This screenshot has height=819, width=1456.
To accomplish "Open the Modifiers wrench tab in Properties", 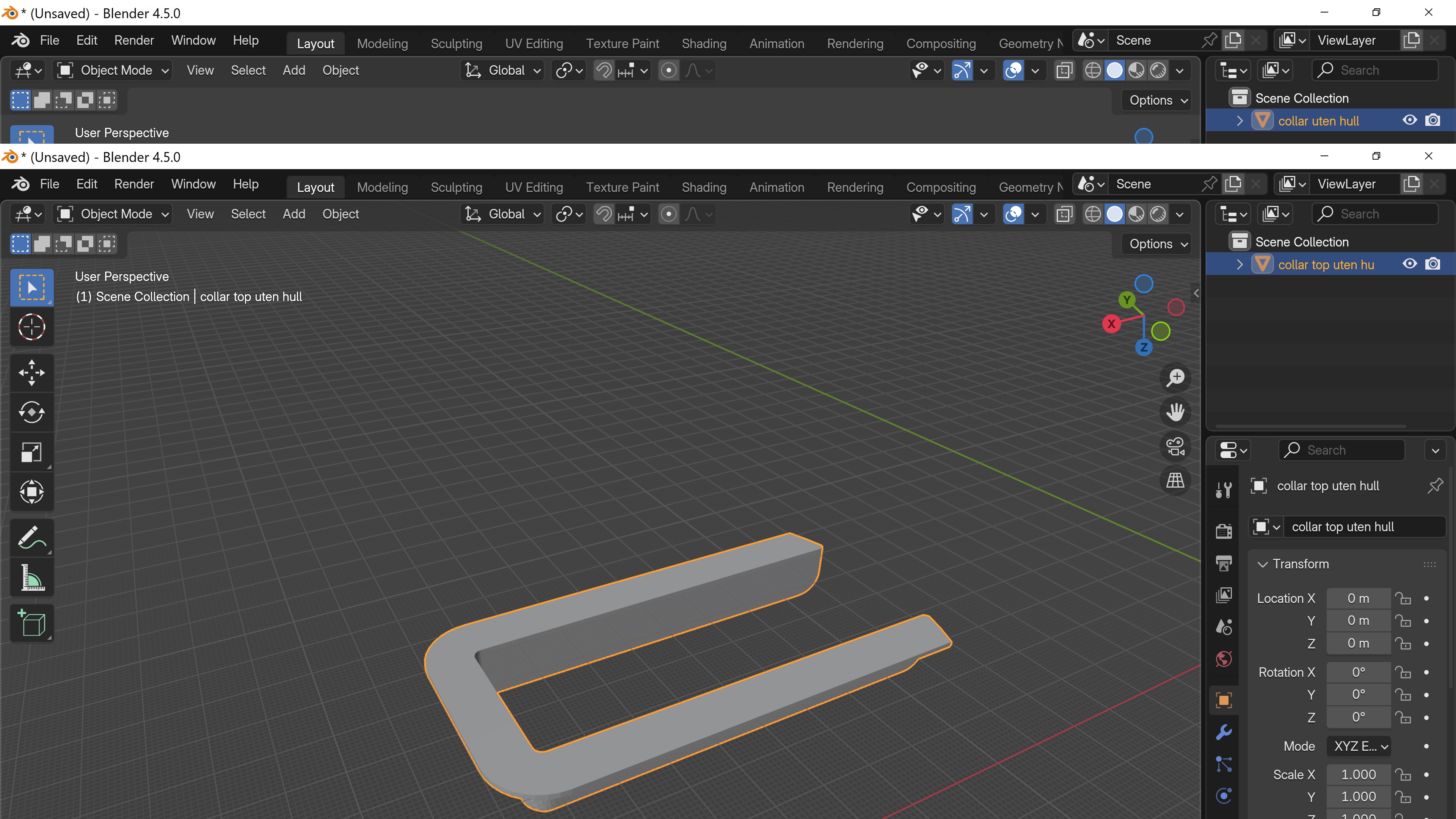I will pos(1224,733).
